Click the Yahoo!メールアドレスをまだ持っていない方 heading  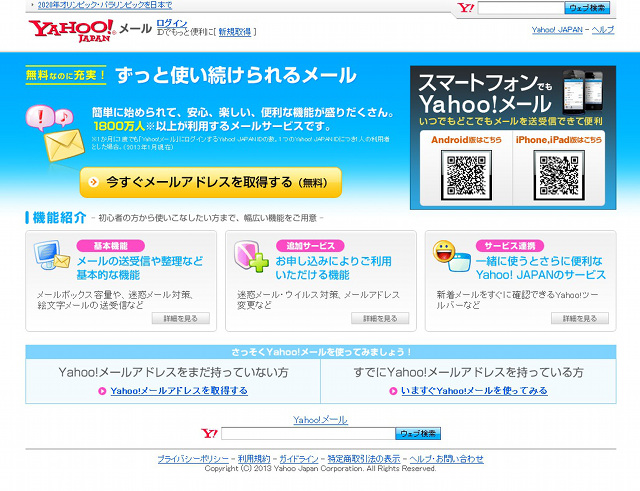pos(173,372)
